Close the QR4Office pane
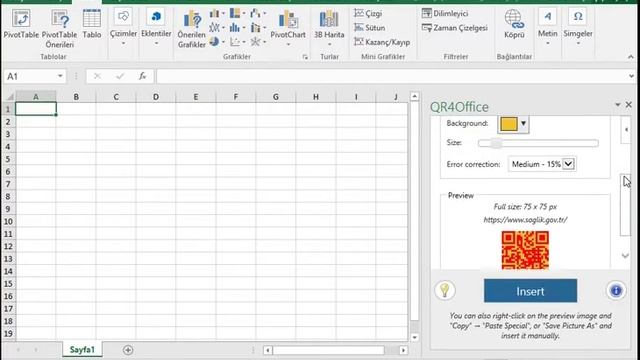Image resolution: width=640 pixels, height=360 pixels. tap(629, 105)
